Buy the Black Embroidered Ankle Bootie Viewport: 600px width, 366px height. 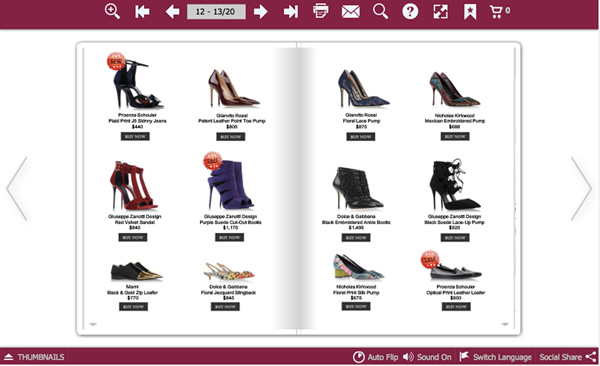click(356, 238)
